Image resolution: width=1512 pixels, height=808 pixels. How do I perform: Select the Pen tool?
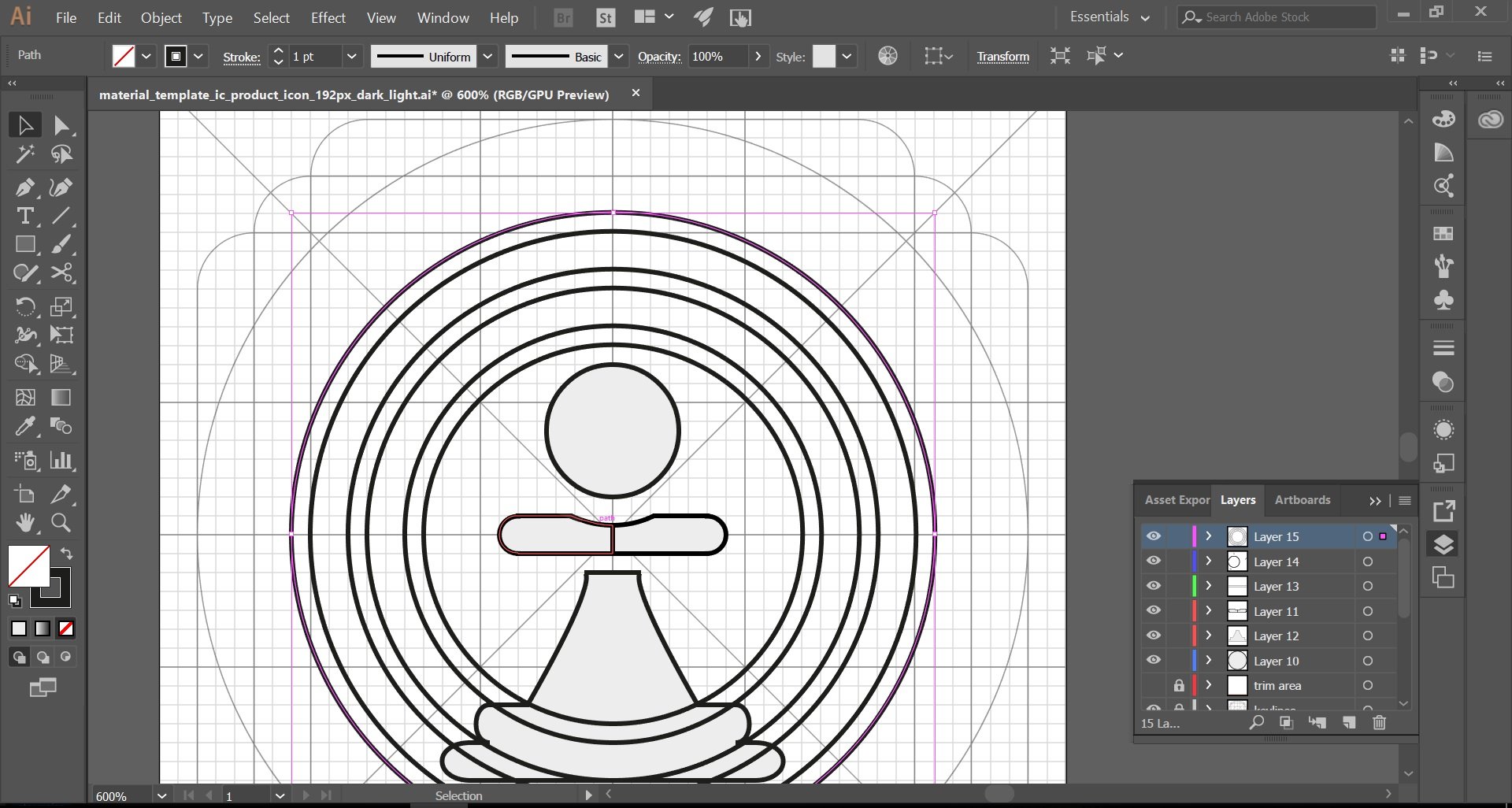coord(25,187)
